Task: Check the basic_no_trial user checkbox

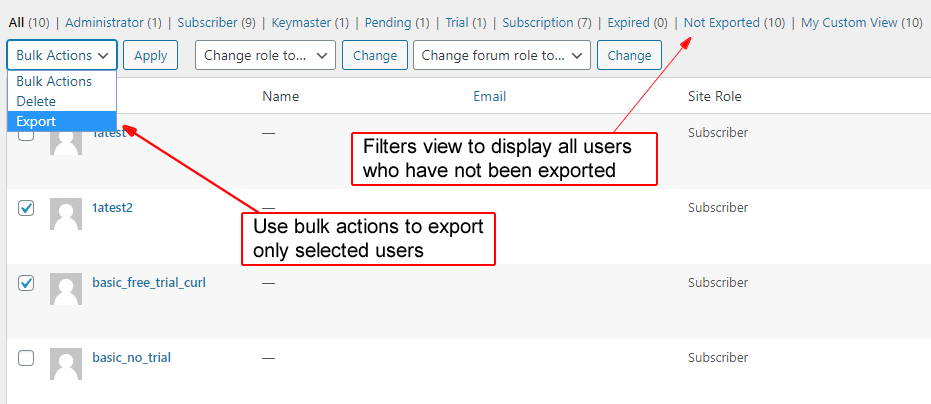Action: click(26, 358)
